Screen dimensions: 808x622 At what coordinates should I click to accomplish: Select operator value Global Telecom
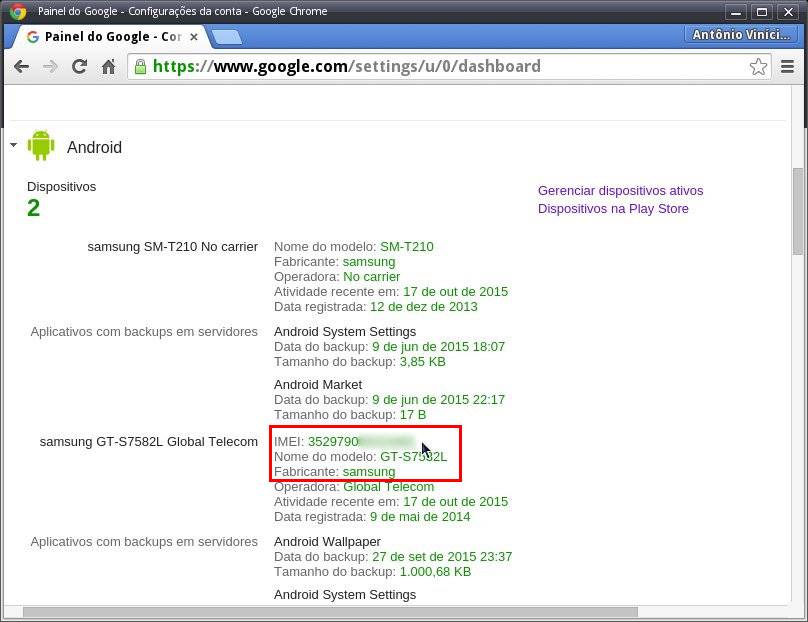pos(389,486)
